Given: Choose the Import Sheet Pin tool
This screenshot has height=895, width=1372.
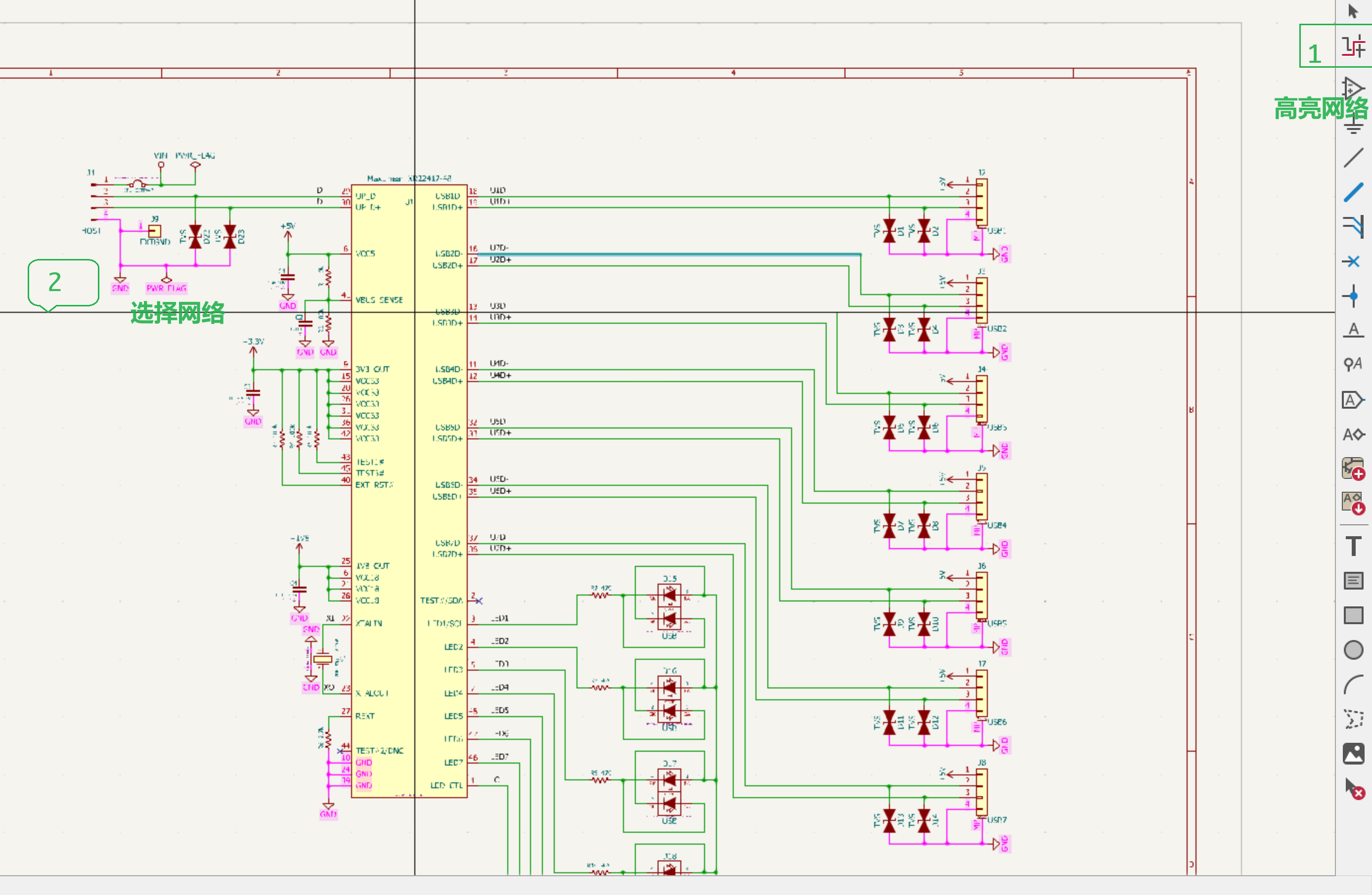Looking at the screenshot, I should coord(1353,503).
